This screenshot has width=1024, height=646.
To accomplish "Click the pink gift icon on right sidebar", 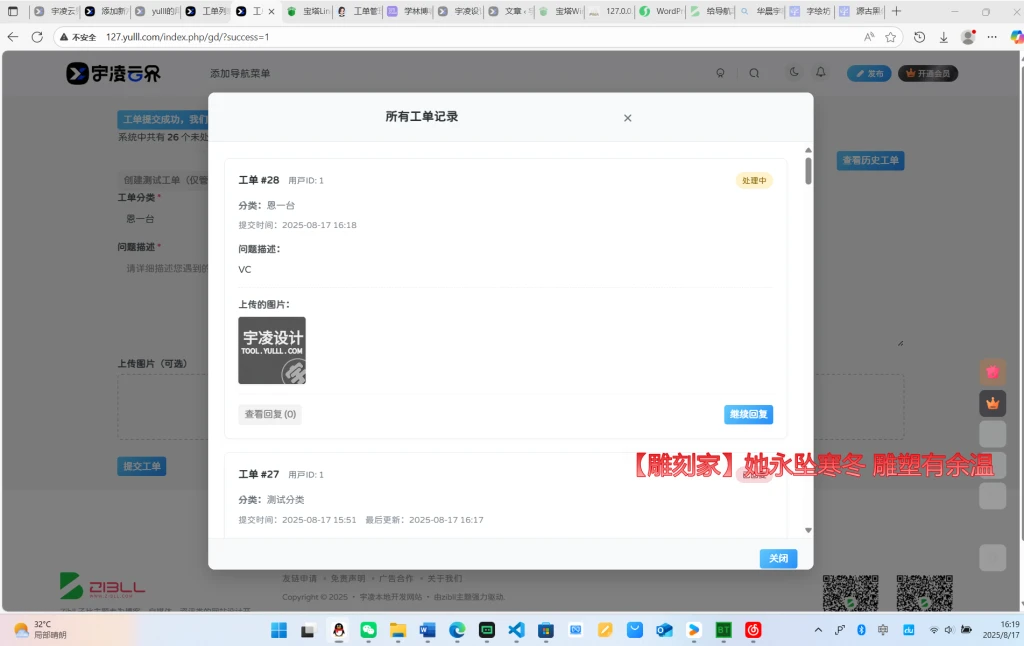I will click(x=991, y=371).
